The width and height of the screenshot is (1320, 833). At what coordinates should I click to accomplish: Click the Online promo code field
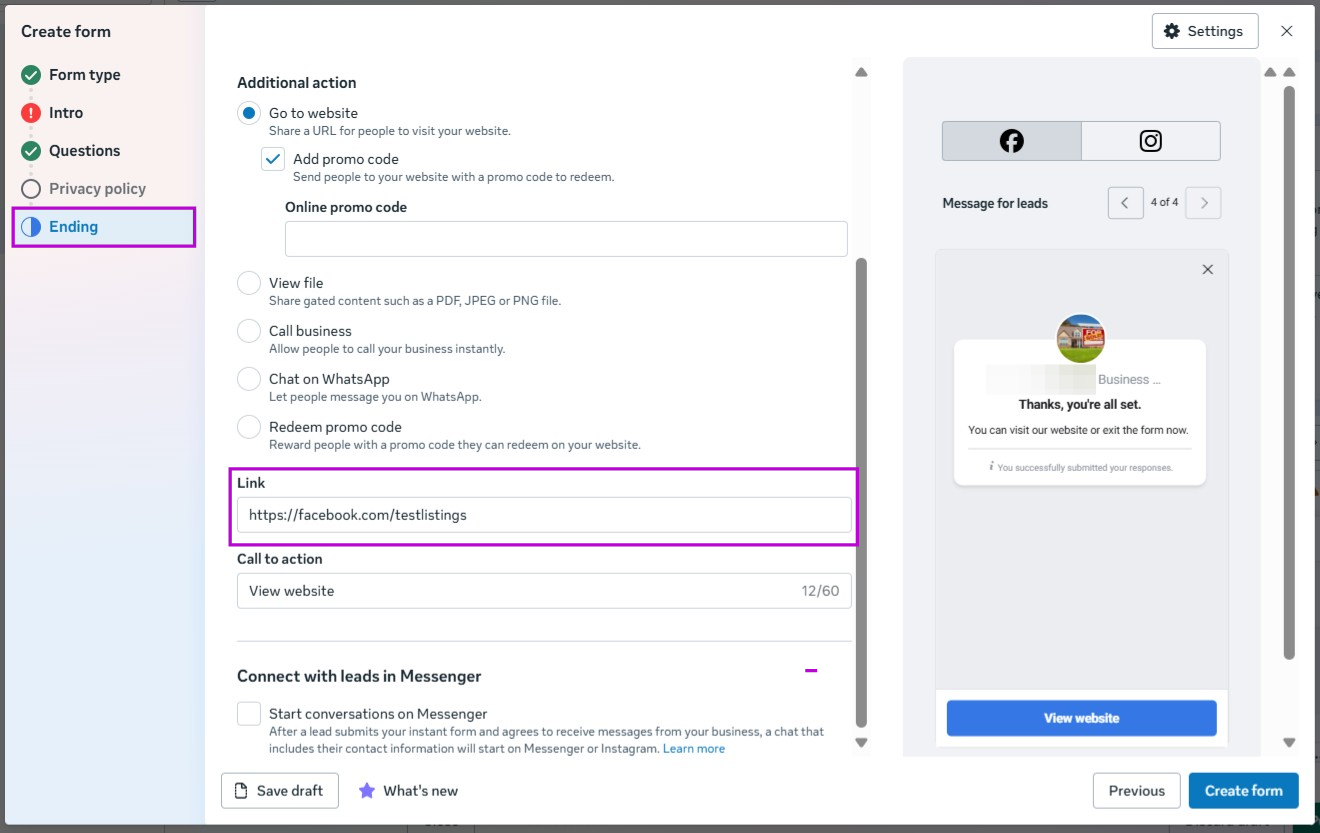pos(566,239)
